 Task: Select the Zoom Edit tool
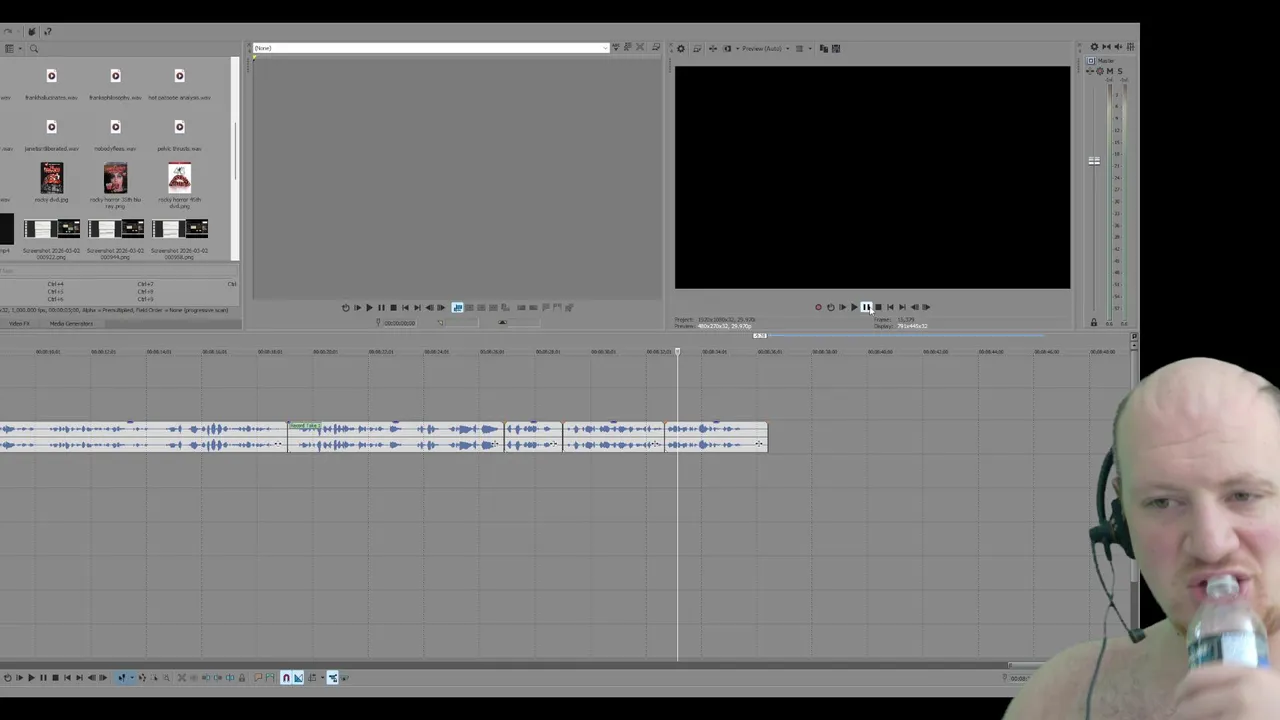point(166,677)
